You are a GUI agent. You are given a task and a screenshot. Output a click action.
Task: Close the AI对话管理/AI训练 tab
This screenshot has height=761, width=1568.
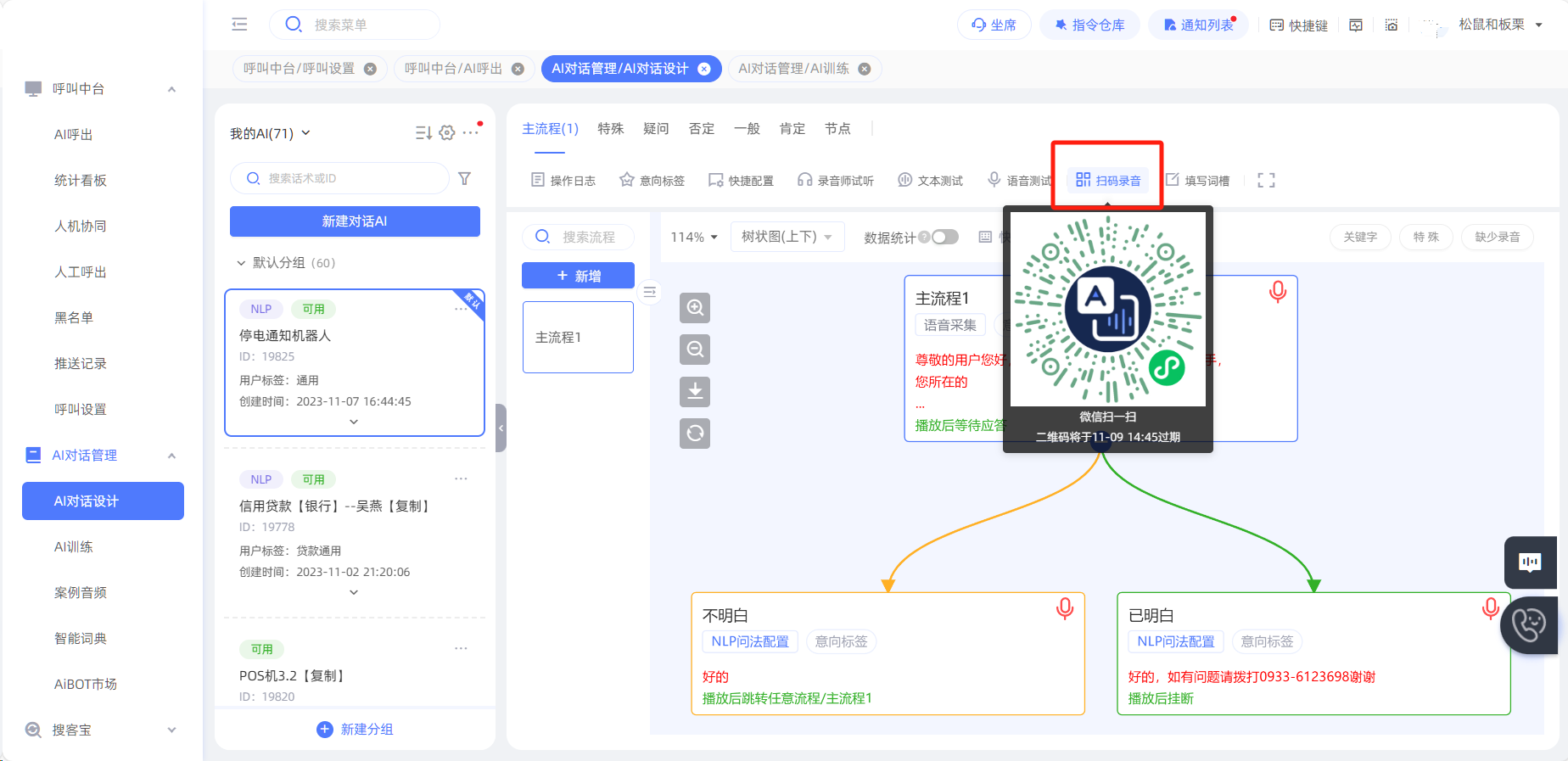coord(865,69)
